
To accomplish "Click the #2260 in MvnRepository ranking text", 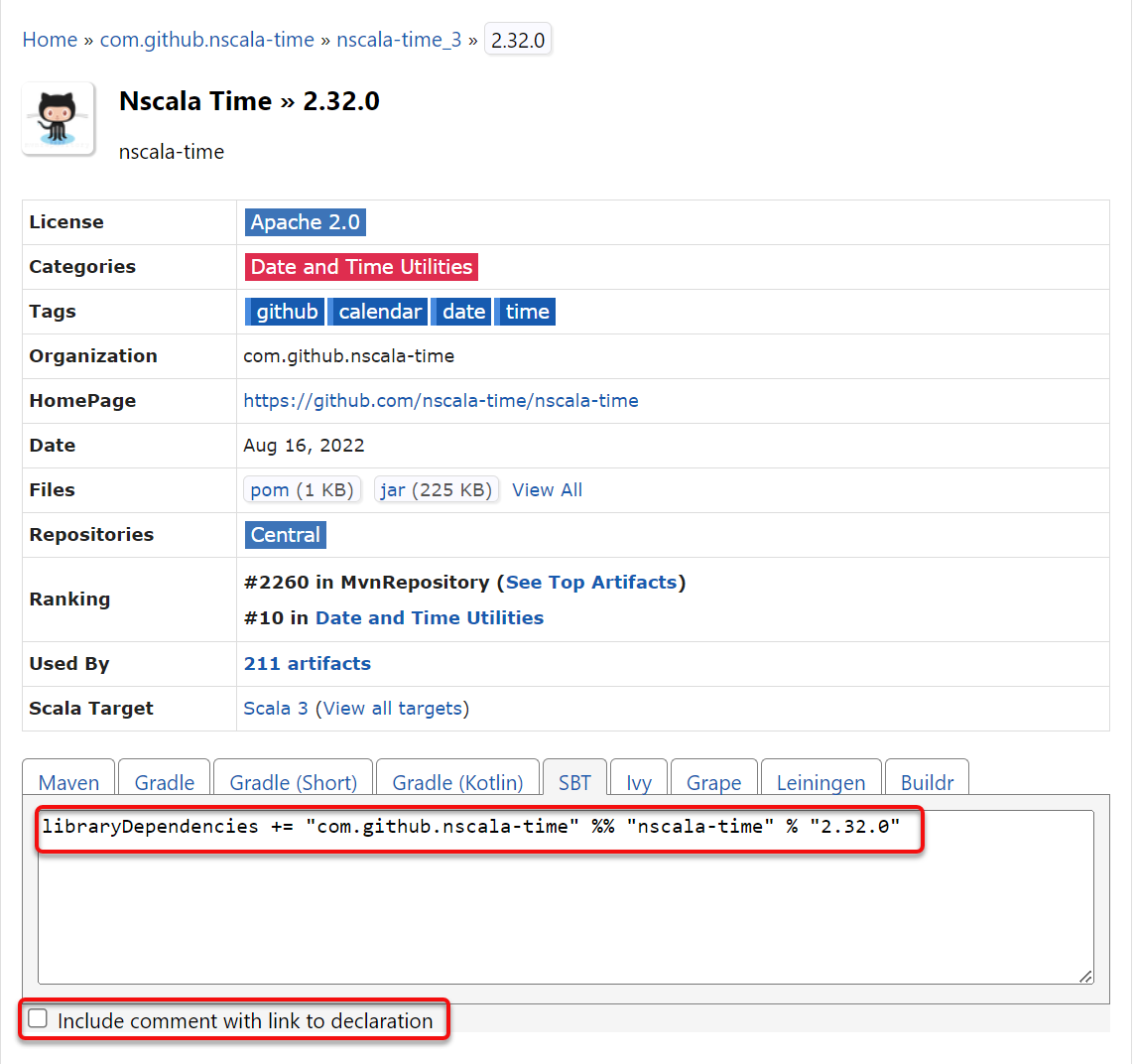I will tap(367, 582).
